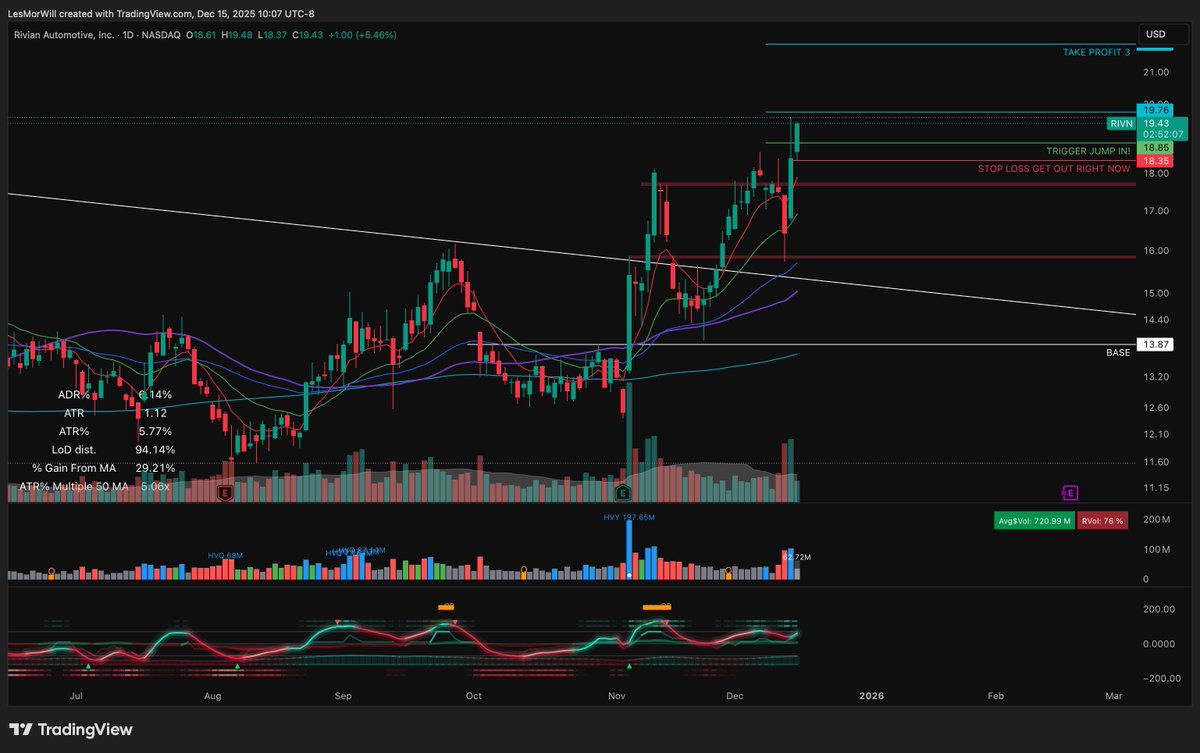The height and width of the screenshot is (753, 1200).
Task: Click the O18.61 open value
Action: (x=203, y=35)
